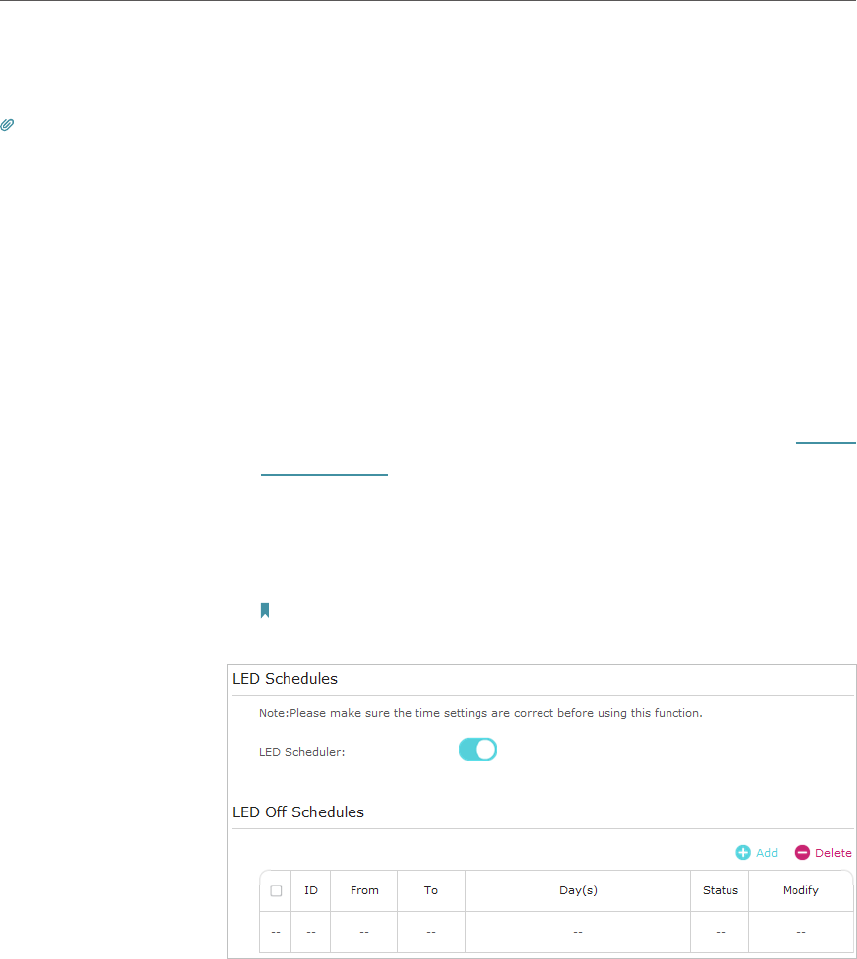The height and width of the screenshot is (959, 857).
Task: Click the paperclip icon at left margin
Action: pyautogui.click(x=7, y=125)
